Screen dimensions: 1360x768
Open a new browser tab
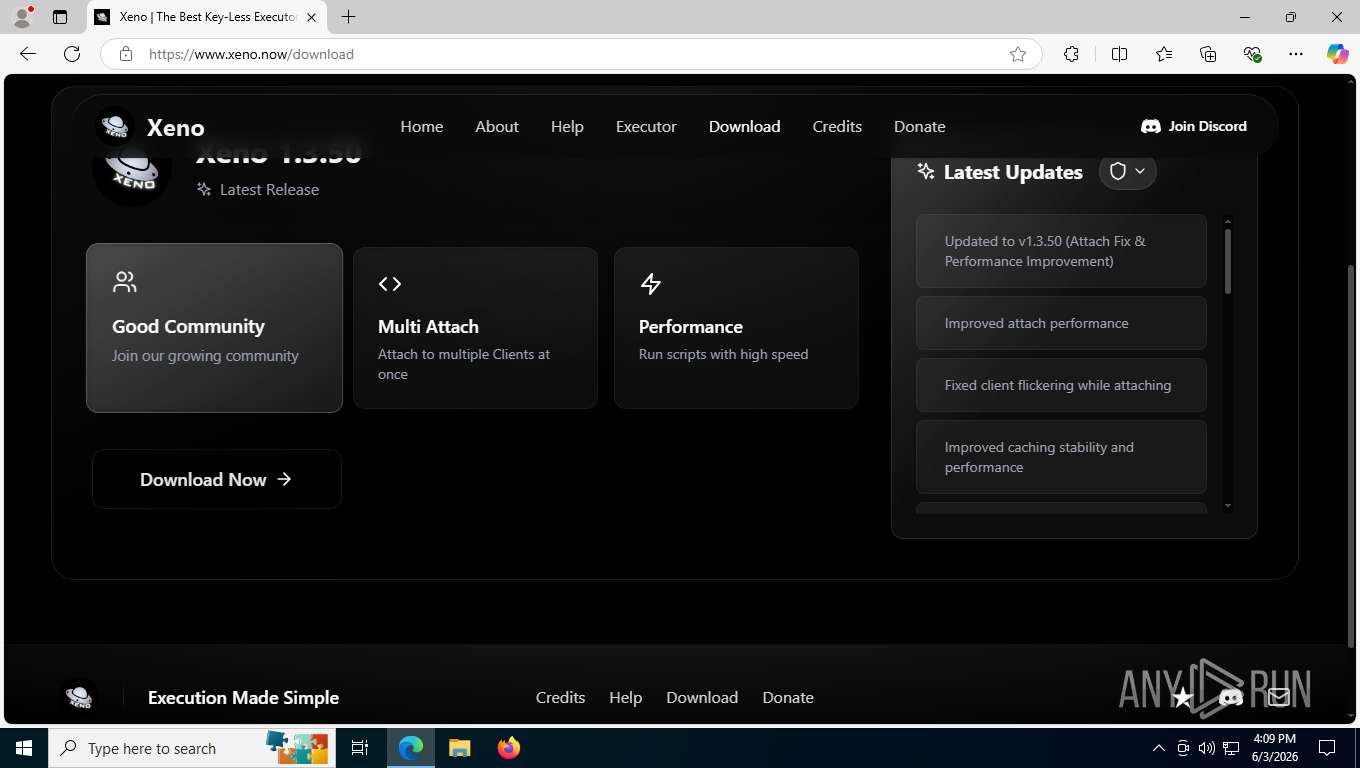348,17
